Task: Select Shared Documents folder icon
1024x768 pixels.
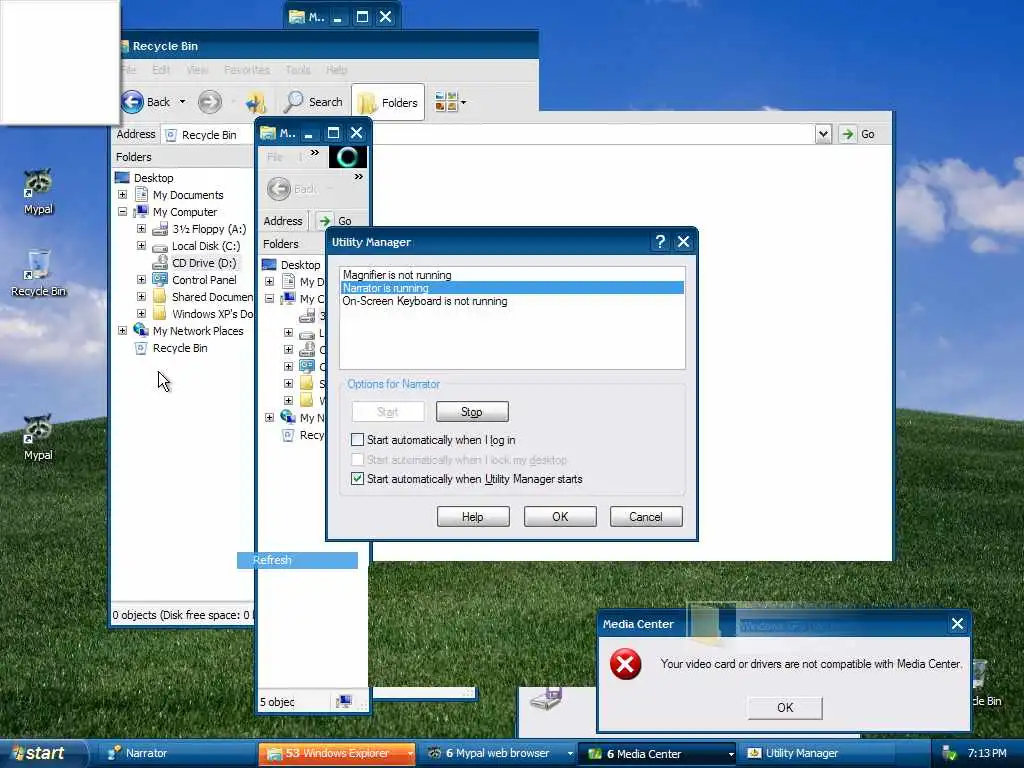Action: pos(160,296)
